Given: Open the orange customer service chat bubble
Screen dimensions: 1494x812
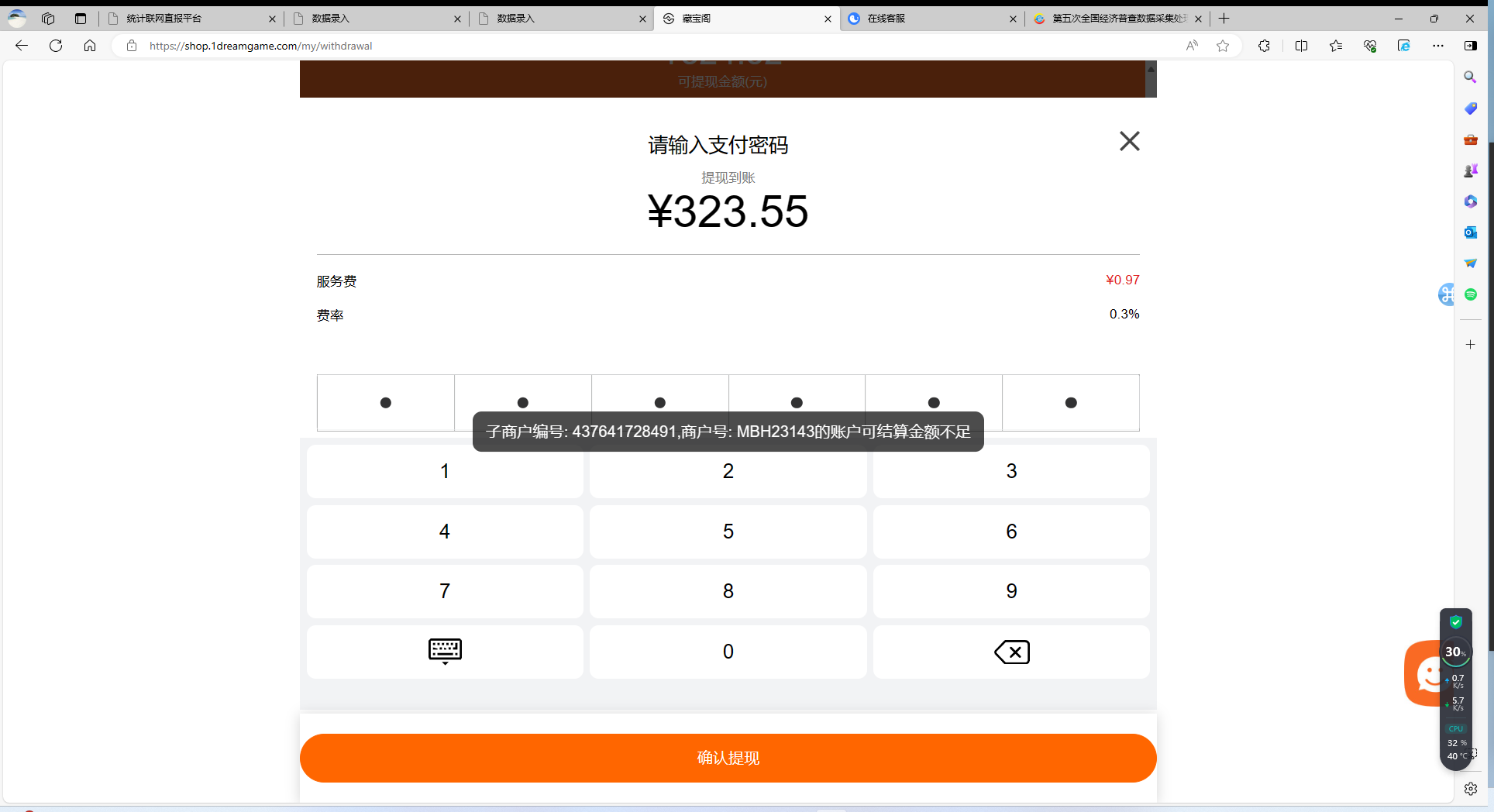Looking at the screenshot, I should point(1424,673).
